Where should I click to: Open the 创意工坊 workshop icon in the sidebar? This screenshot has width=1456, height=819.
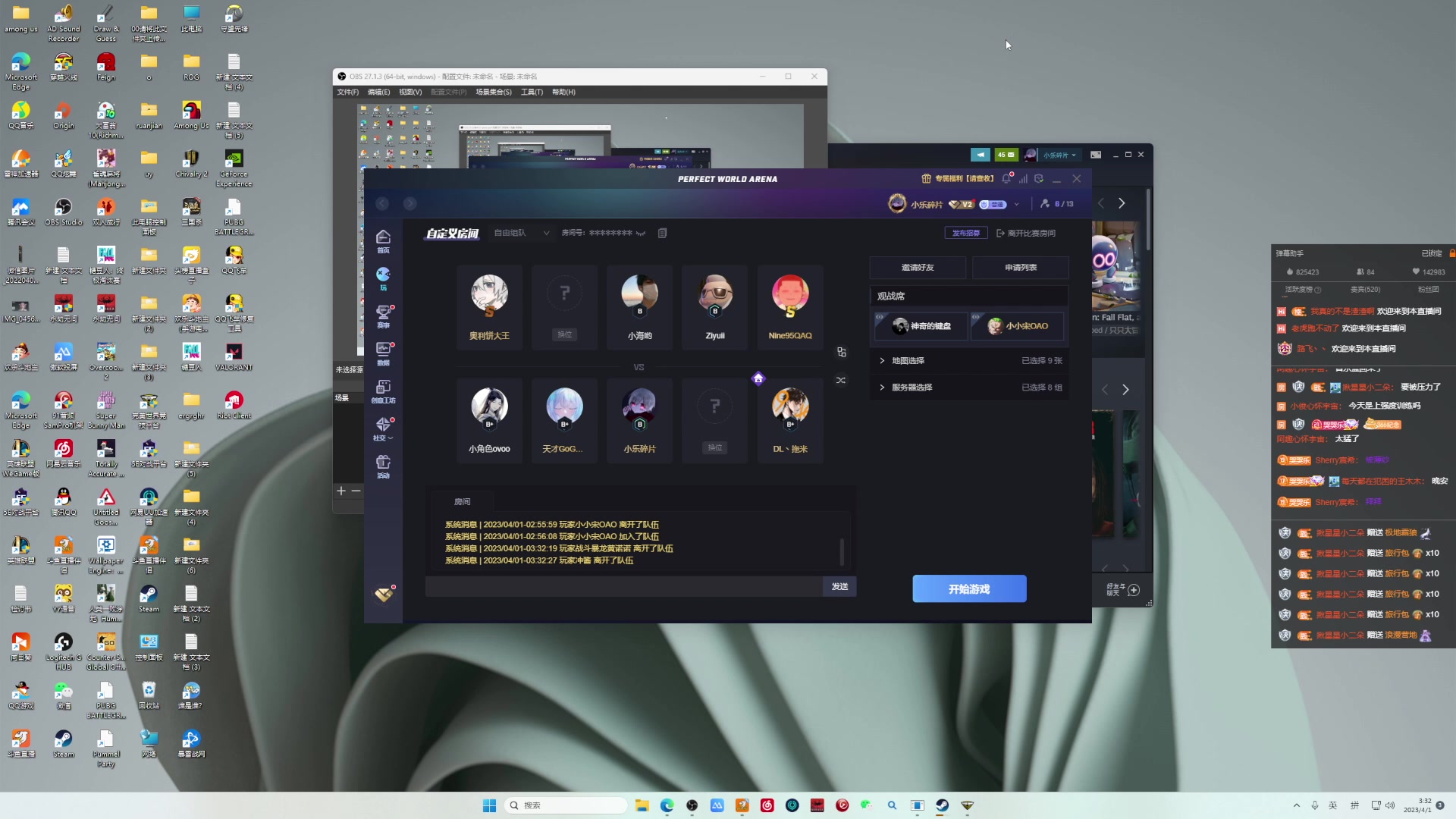pos(383,391)
